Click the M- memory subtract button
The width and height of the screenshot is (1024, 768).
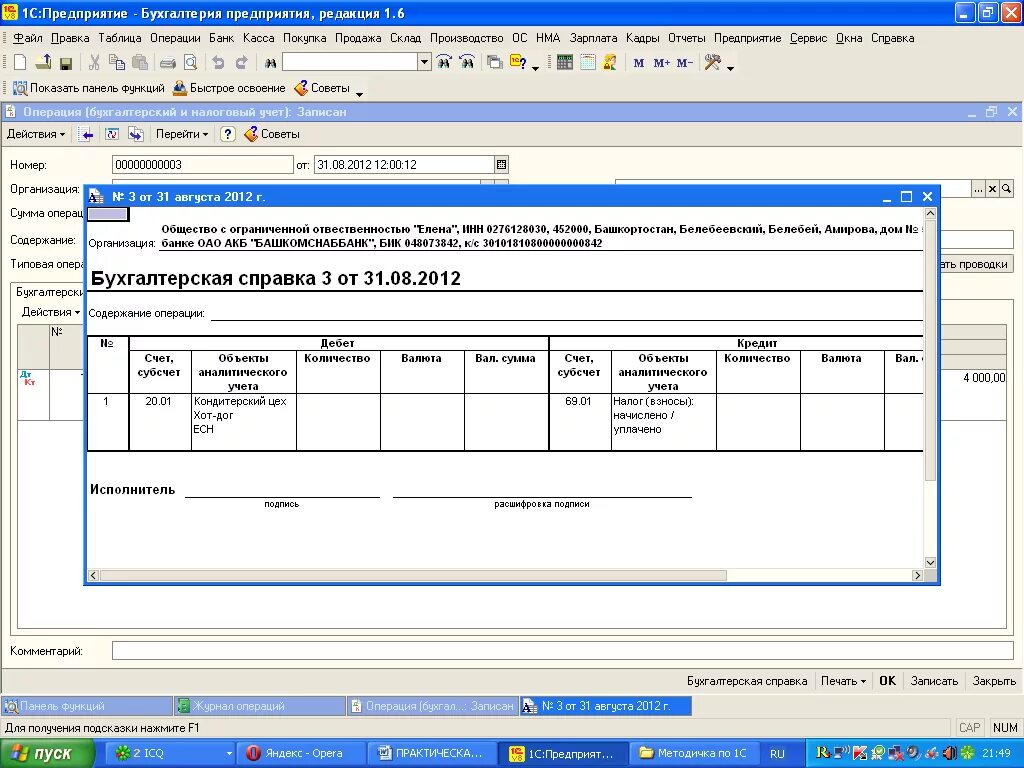[684, 63]
